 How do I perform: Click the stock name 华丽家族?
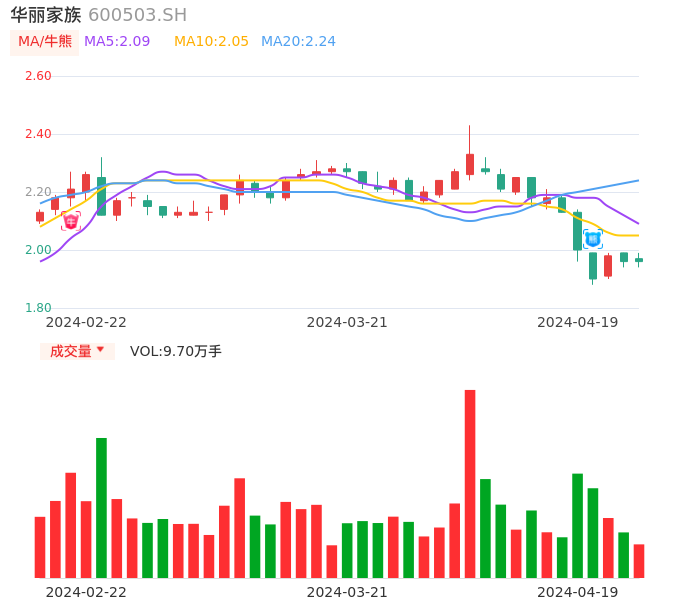(x=46, y=15)
